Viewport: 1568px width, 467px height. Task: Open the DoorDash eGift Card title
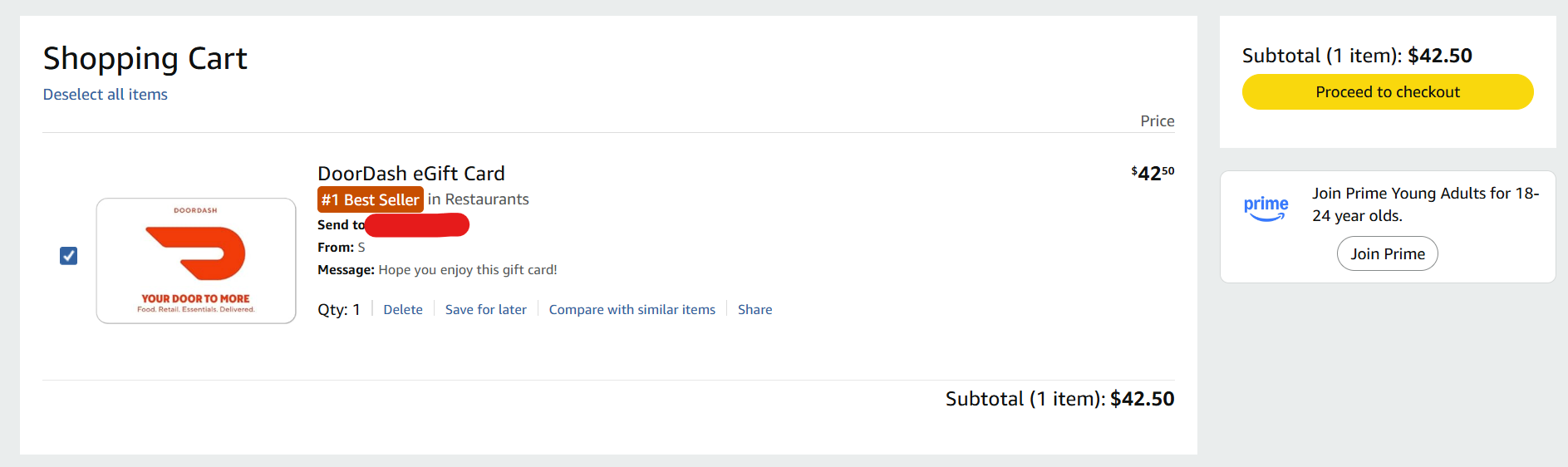(x=411, y=174)
